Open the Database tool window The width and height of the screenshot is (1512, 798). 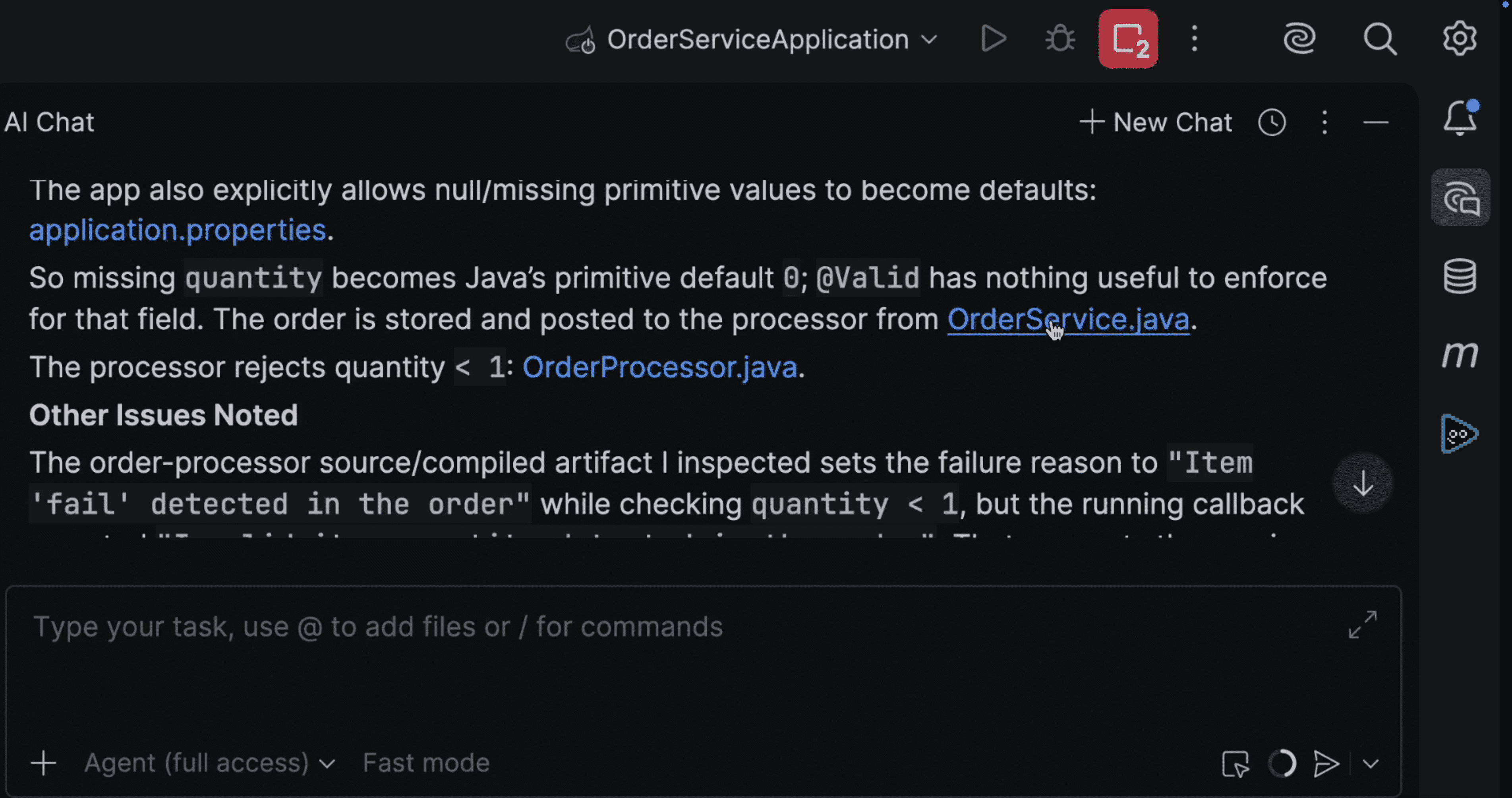(1460, 276)
